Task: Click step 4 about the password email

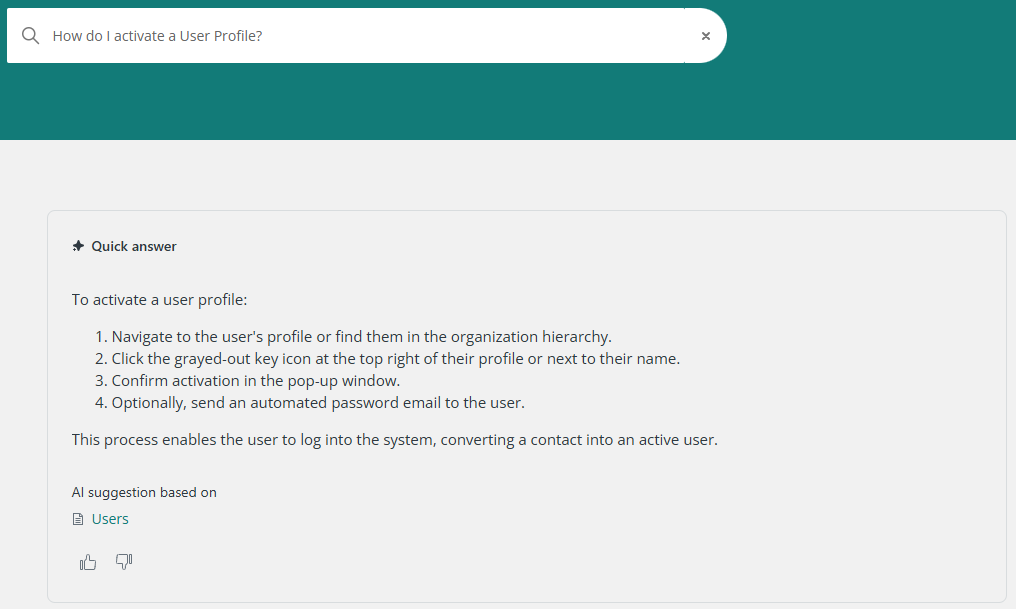Action: click(318, 403)
